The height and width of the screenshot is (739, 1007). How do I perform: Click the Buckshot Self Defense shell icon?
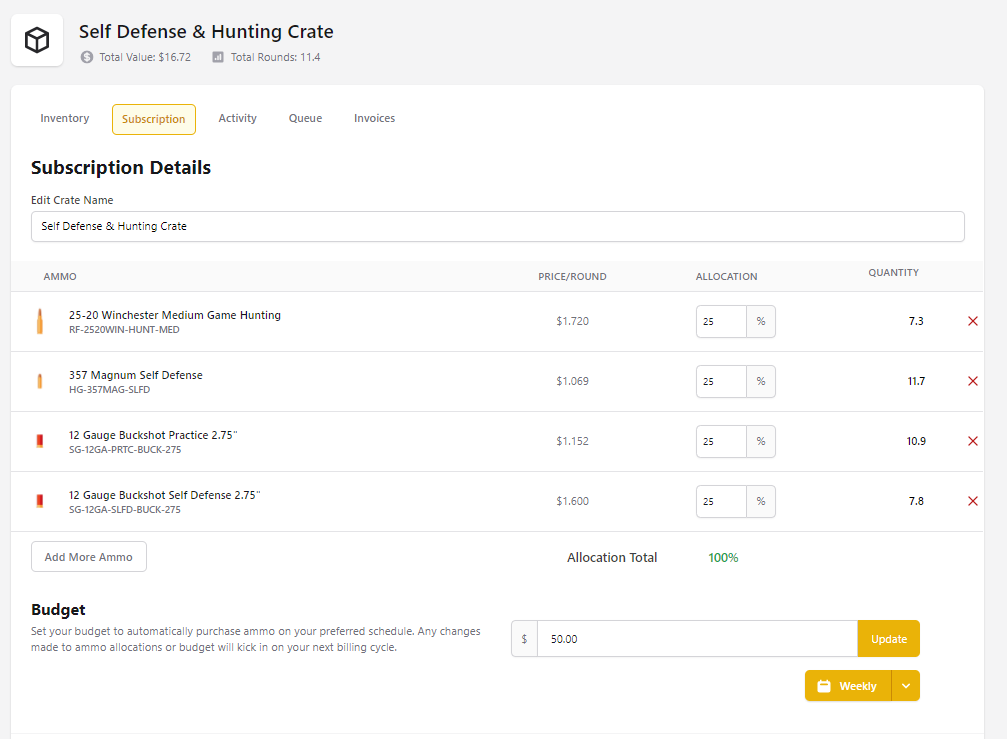tap(40, 501)
